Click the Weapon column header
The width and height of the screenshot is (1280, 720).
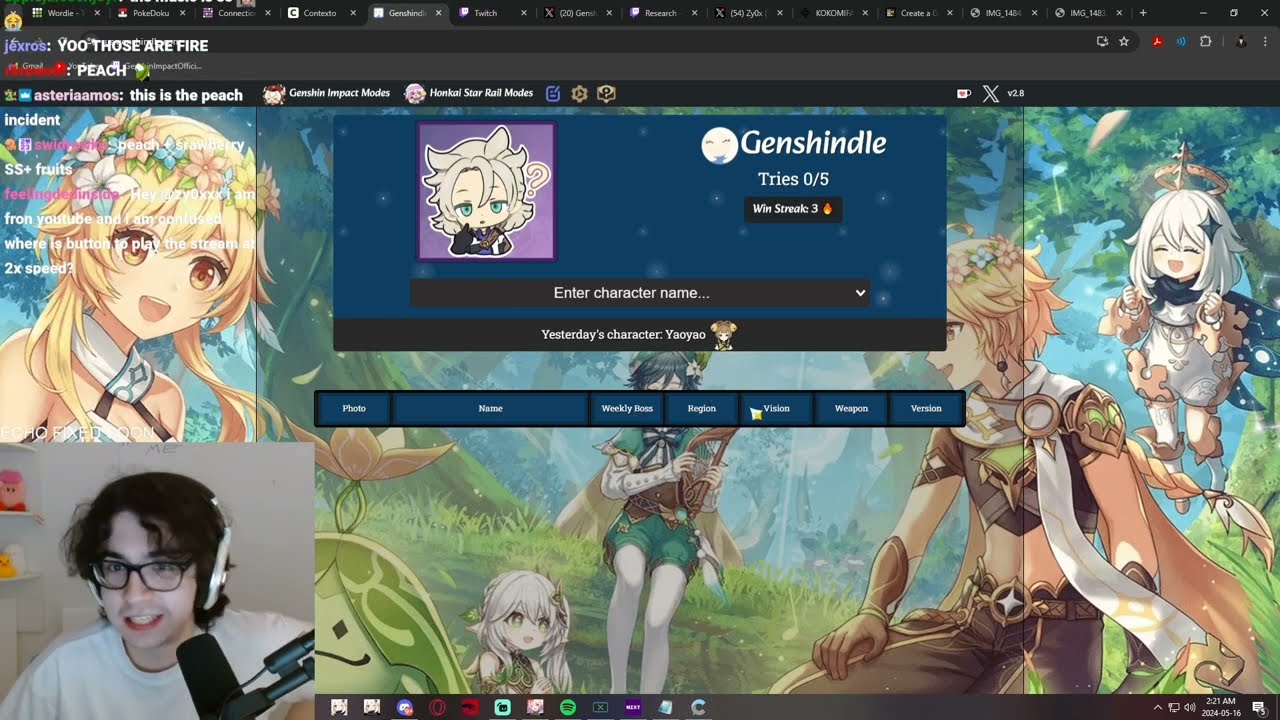(851, 409)
